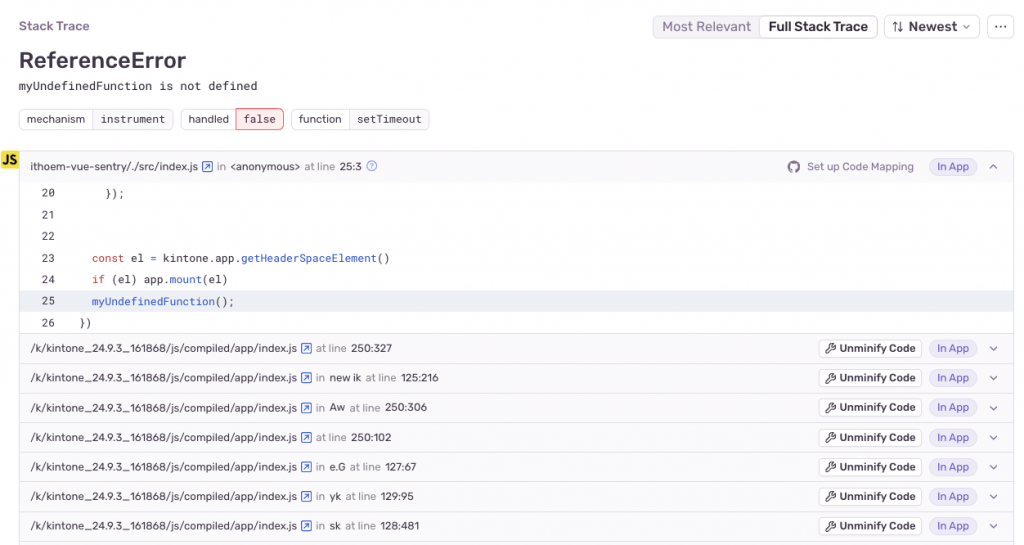Open the link icon on the e.G frame
This screenshot has height=545, width=1024.
click(306, 467)
